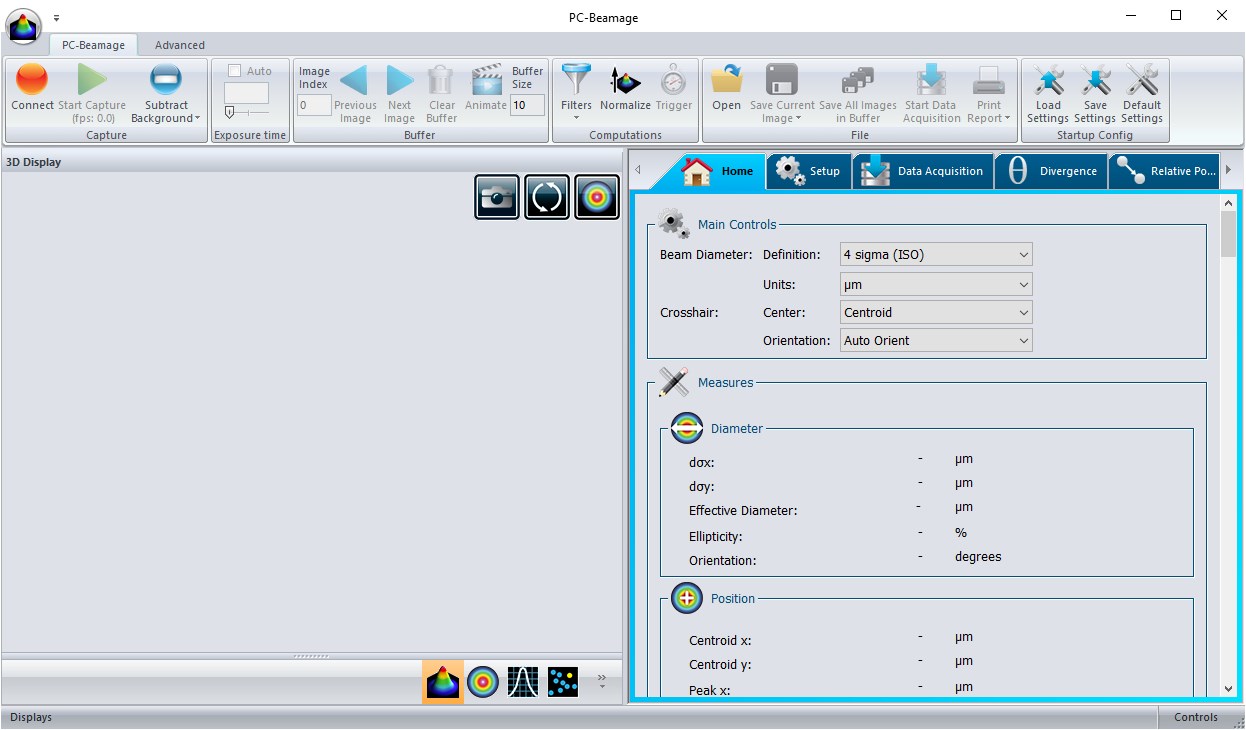The image size is (1246, 730).
Task: Switch to the Advanced ribbon tab
Action: 180,45
